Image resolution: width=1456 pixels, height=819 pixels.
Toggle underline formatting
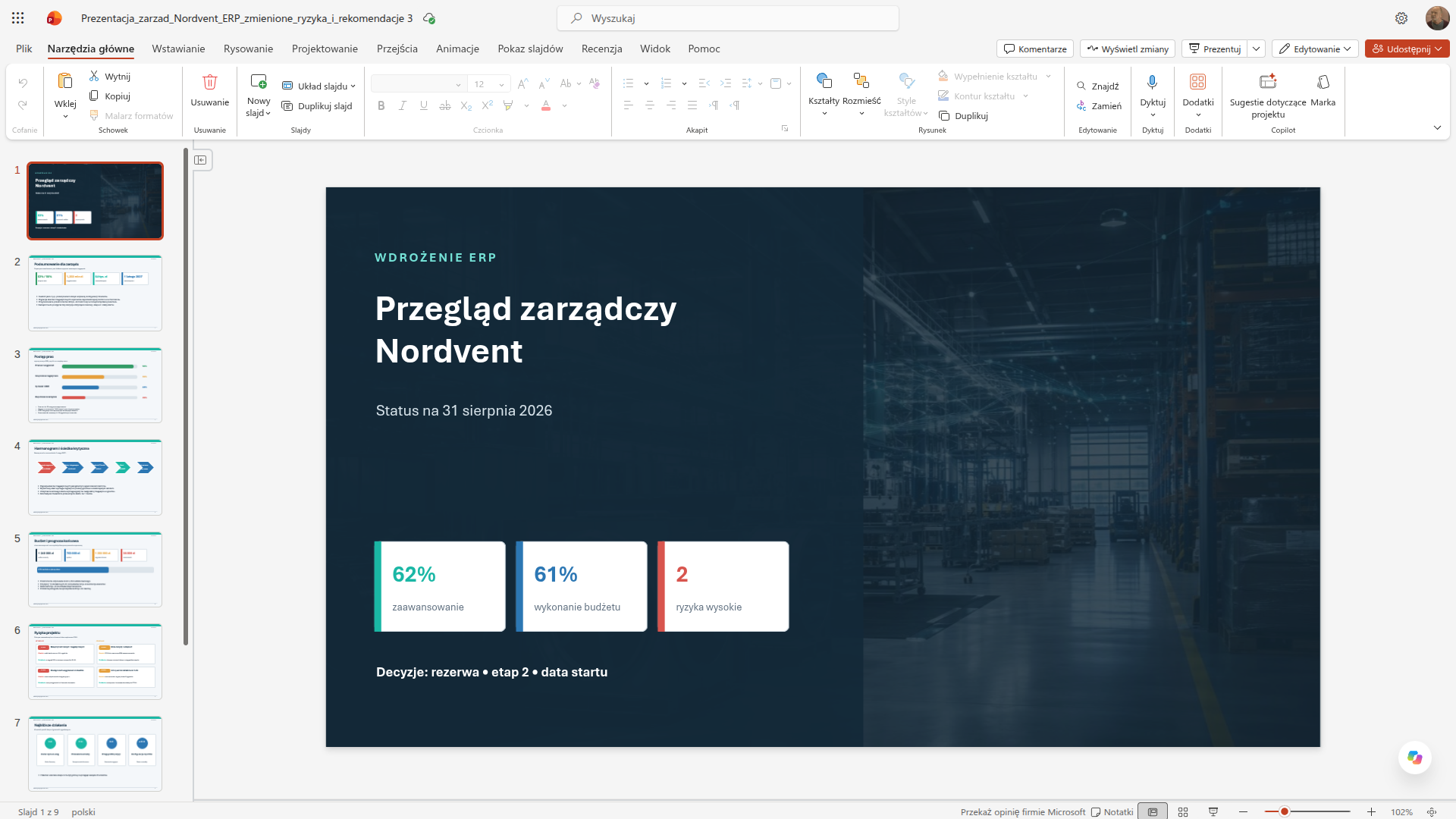[424, 105]
